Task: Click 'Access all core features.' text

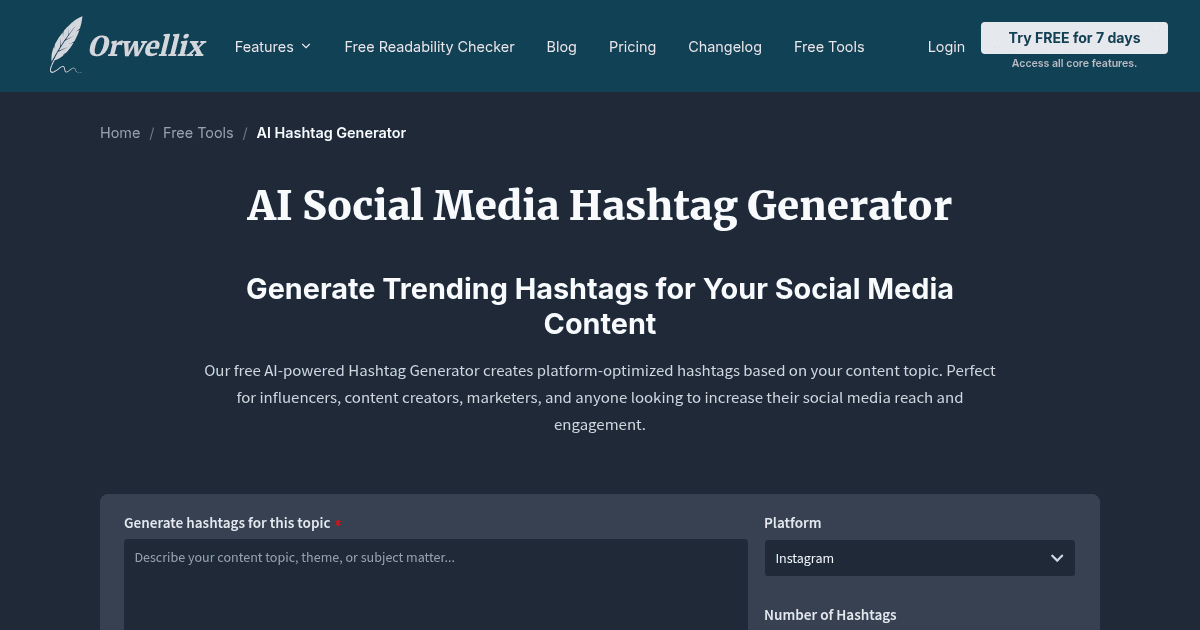Action: pyautogui.click(x=1074, y=63)
